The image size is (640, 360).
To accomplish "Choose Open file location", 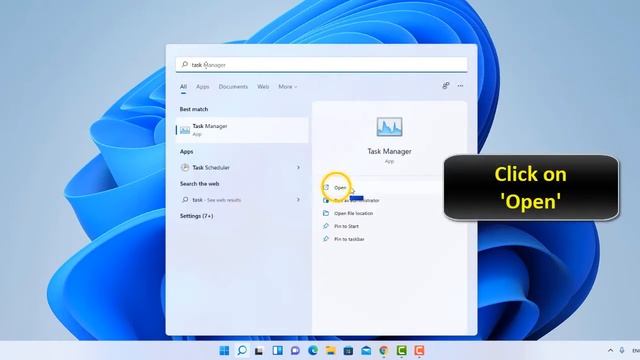I will [x=353, y=213].
